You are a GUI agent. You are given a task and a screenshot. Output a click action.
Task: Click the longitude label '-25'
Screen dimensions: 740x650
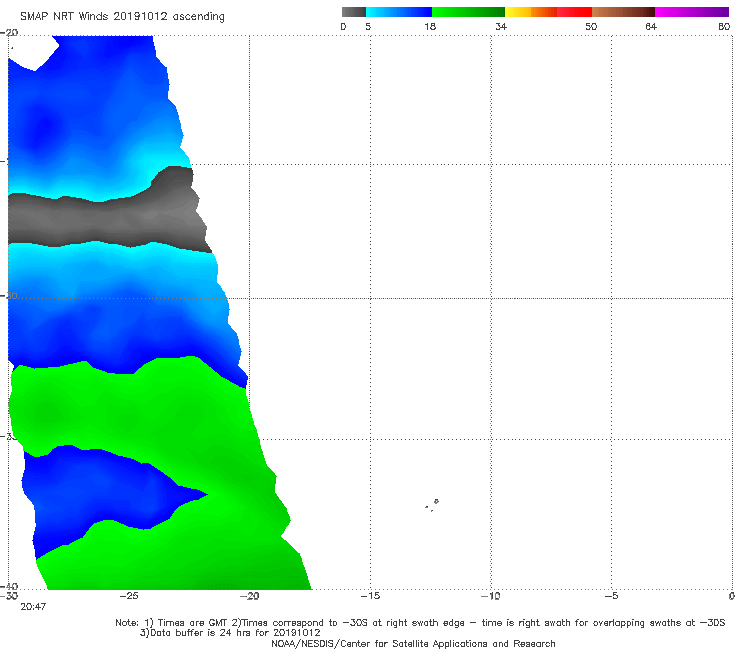coord(129,596)
